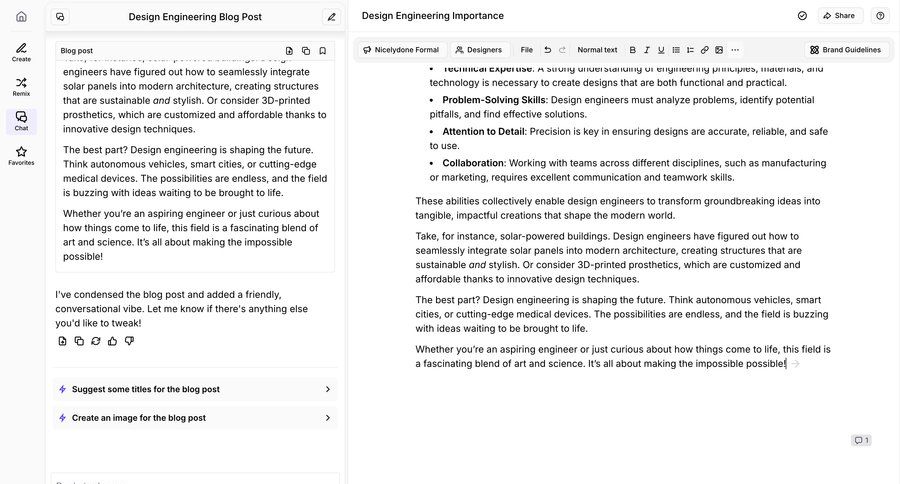Screen dimensions: 900x484
Task: Bookmark the Blog post card
Action: click(322, 50)
